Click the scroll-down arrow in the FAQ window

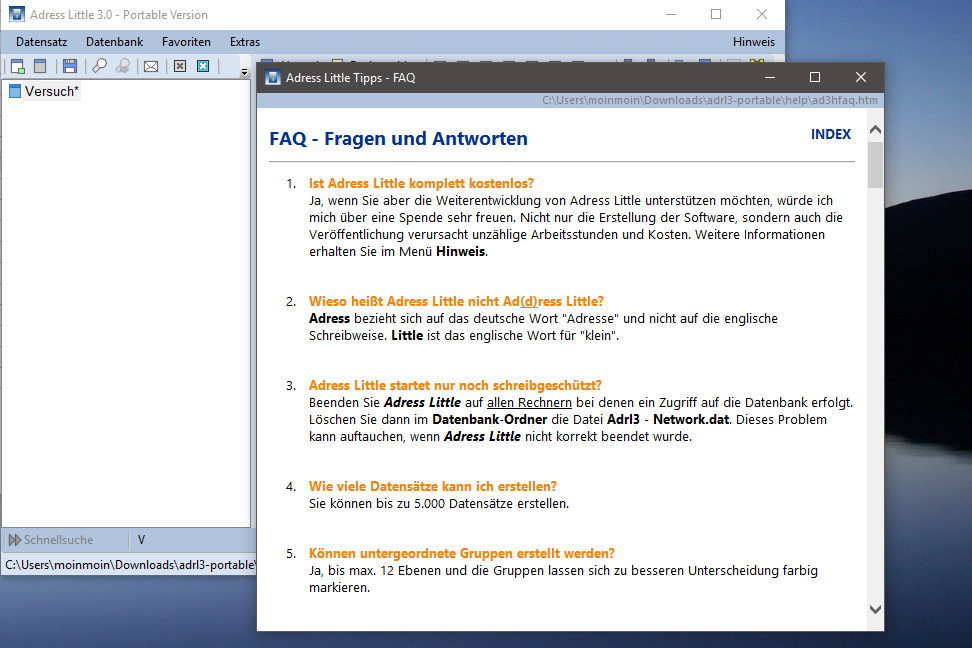click(875, 610)
